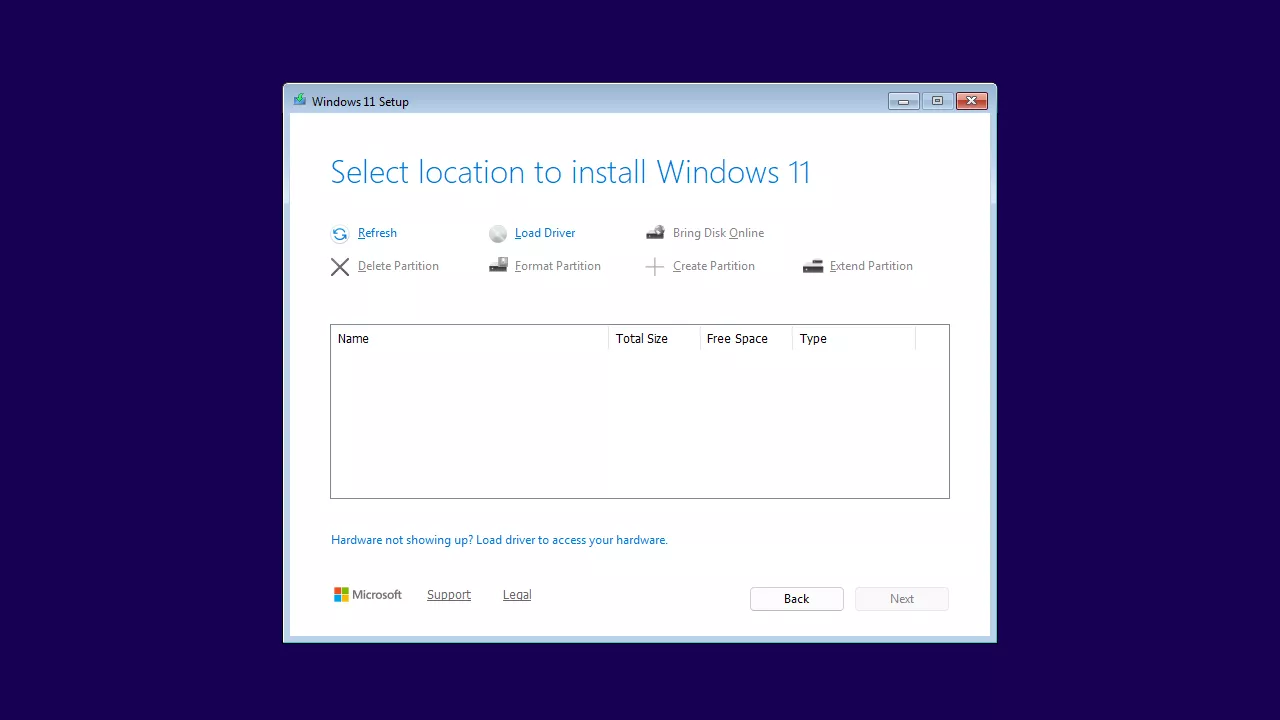The width and height of the screenshot is (1280, 720).
Task: Open the Legal link
Action: pyautogui.click(x=517, y=594)
